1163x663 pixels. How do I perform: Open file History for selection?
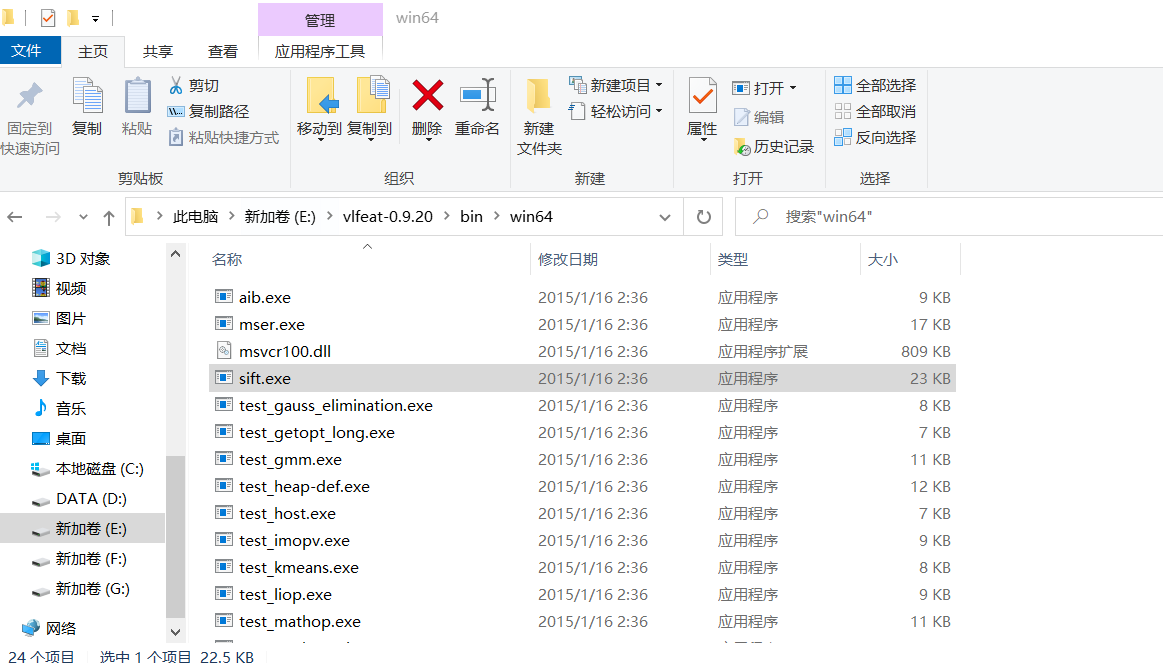[774, 146]
